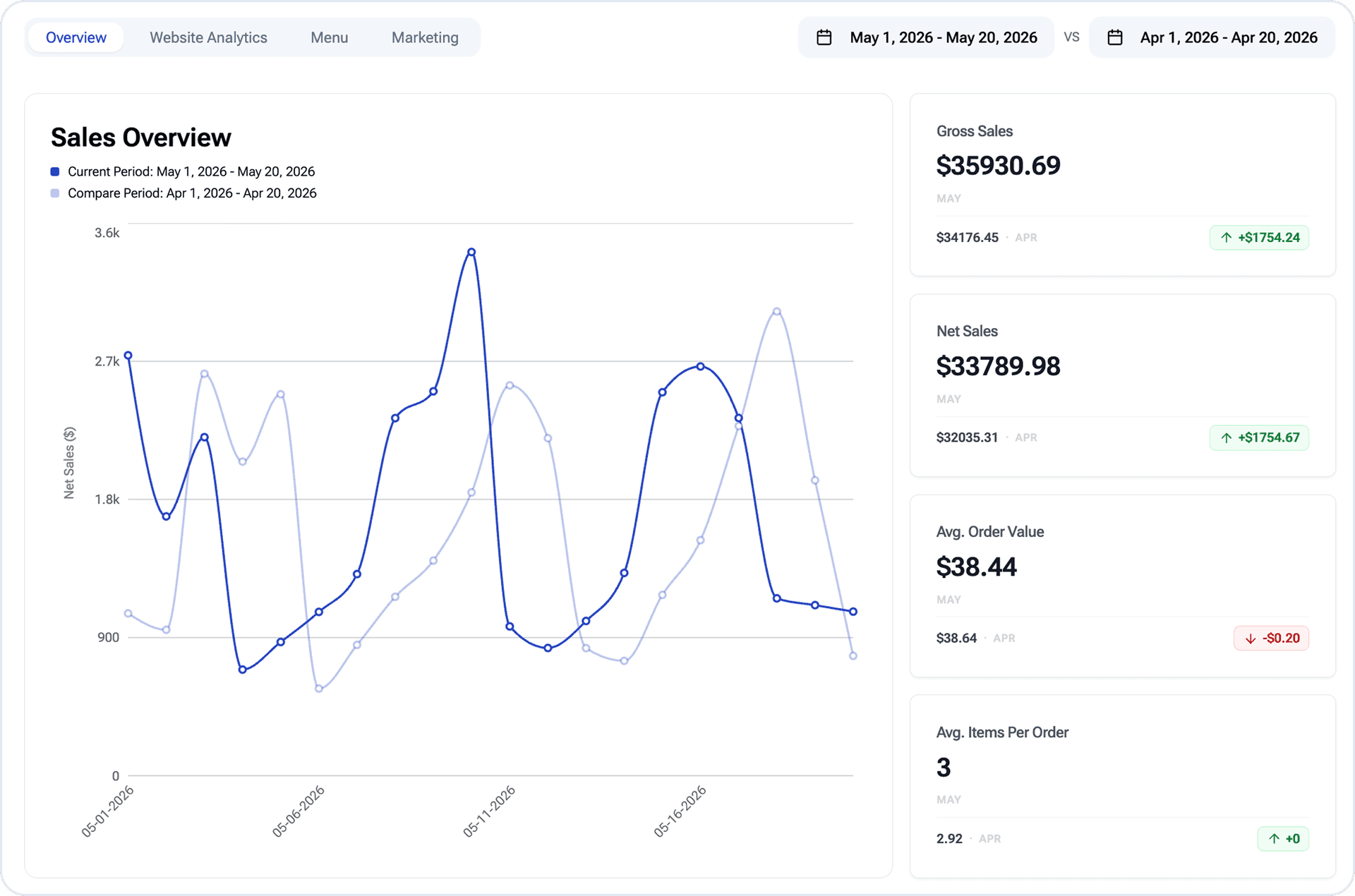Click the dark blue Current Period legend swatch
This screenshot has height=896, width=1355.
click(55, 171)
